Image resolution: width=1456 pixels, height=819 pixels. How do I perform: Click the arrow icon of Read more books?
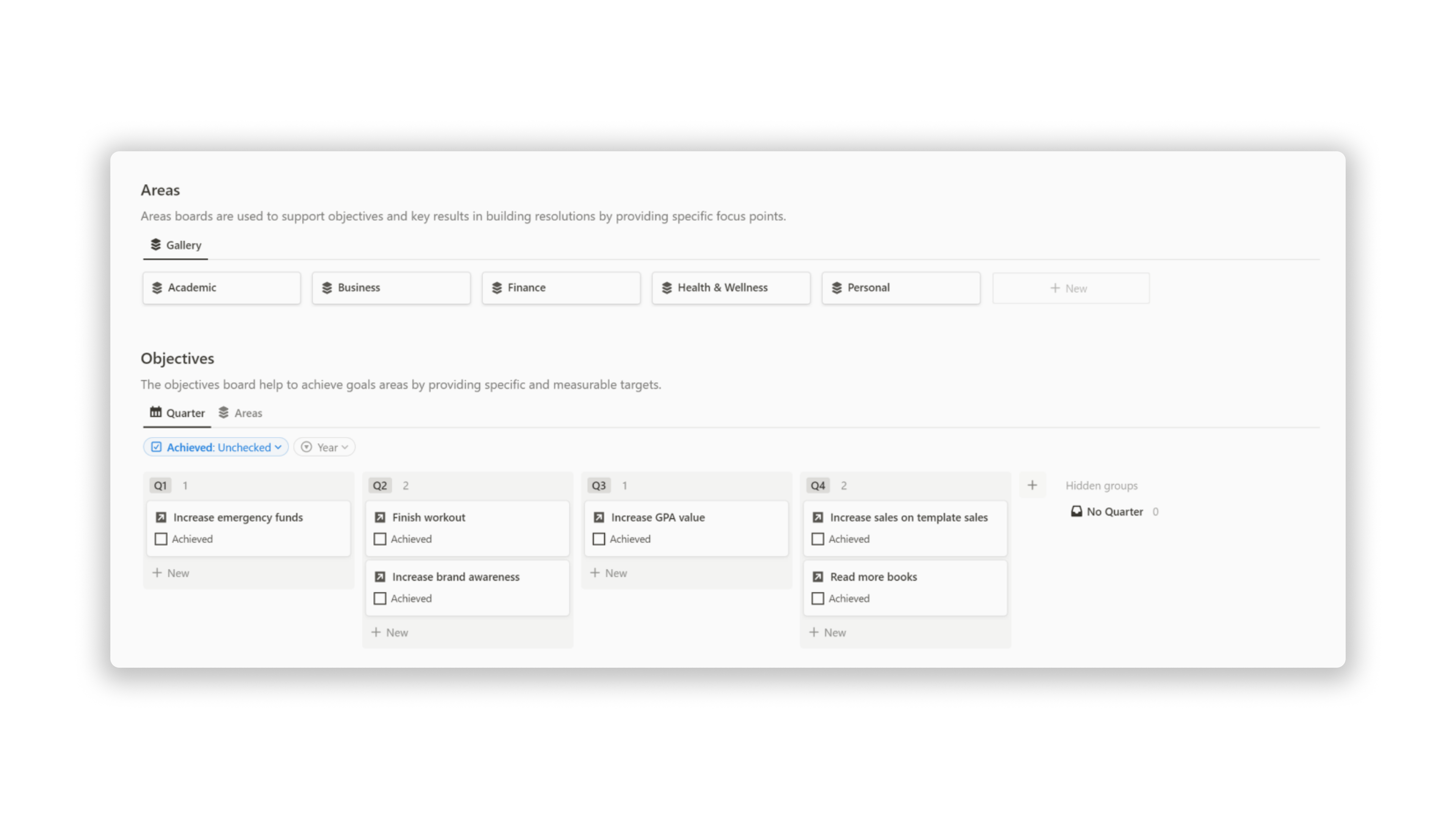pyautogui.click(x=818, y=576)
